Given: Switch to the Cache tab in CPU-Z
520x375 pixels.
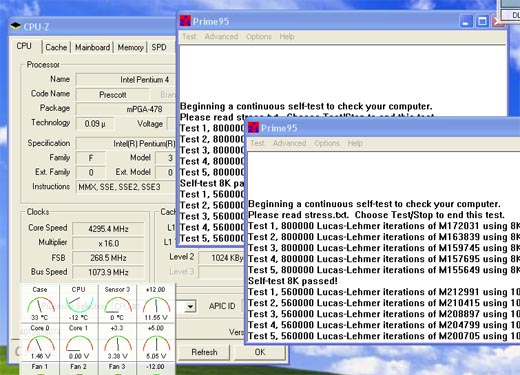Looking at the screenshot, I should pyautogui.click(x=56, y=47).
